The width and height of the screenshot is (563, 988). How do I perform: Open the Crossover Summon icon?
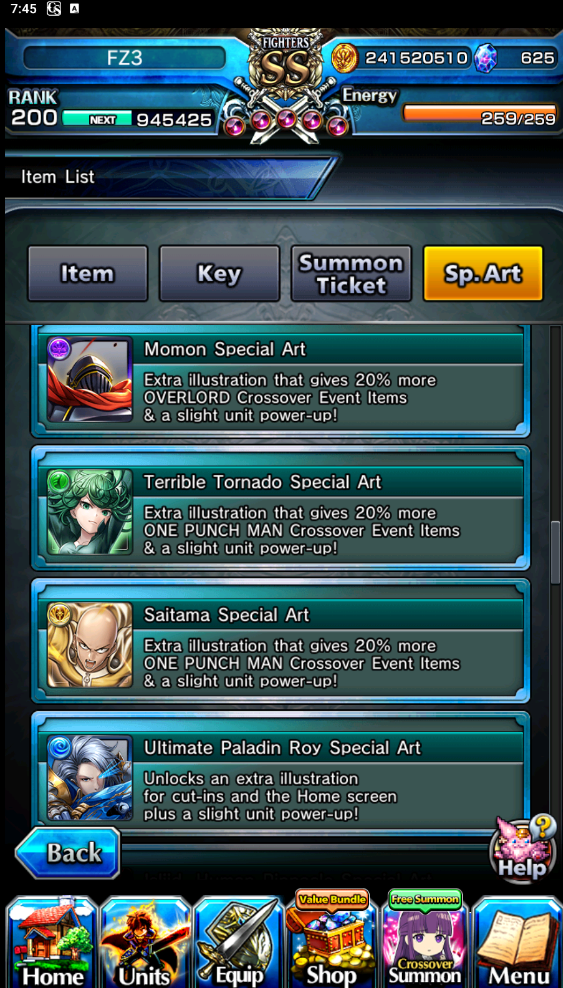pos(424,939)
